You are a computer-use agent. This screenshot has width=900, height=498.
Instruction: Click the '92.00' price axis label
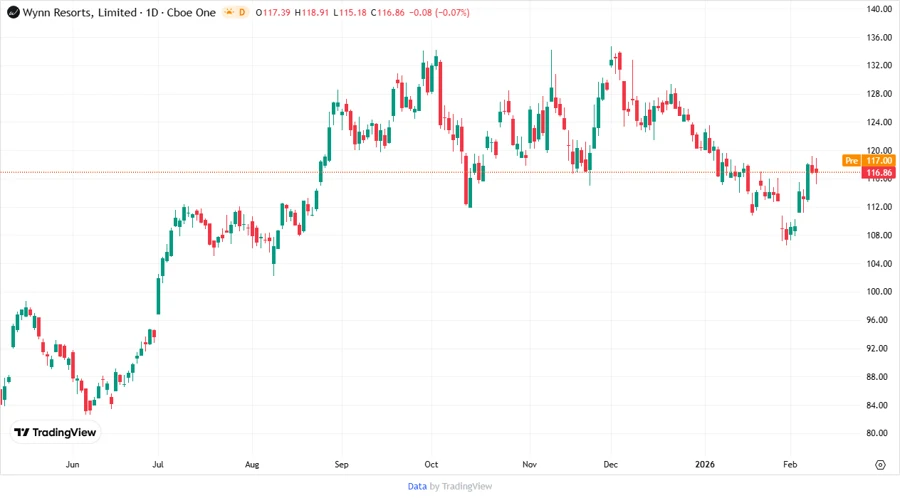879,348
